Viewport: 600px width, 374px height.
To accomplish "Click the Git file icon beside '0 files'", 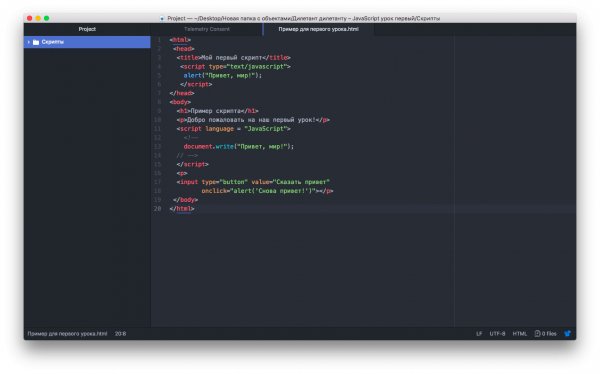I will click(x=537, y=333).
